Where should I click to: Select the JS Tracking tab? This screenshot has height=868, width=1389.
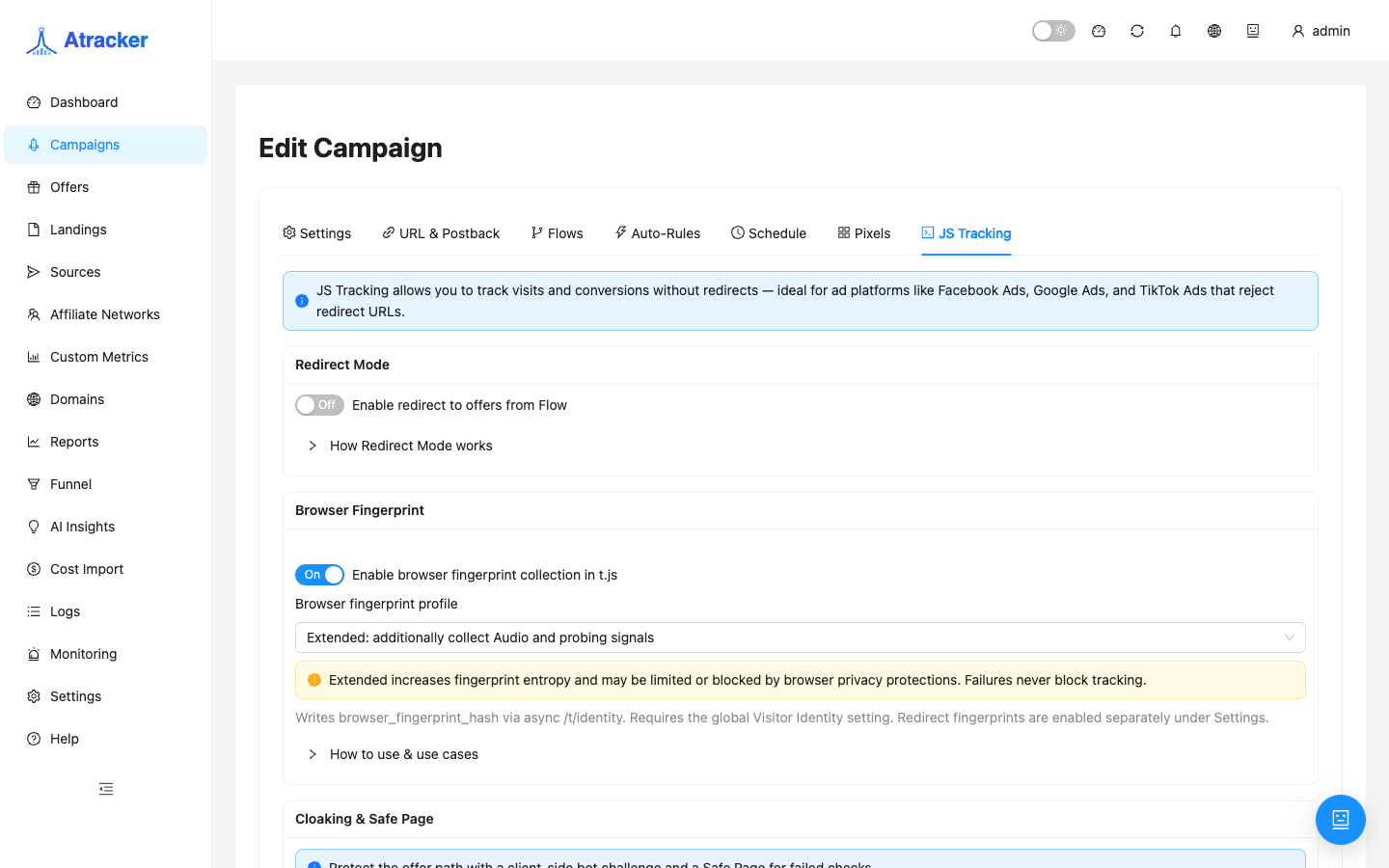coord(967,233)
